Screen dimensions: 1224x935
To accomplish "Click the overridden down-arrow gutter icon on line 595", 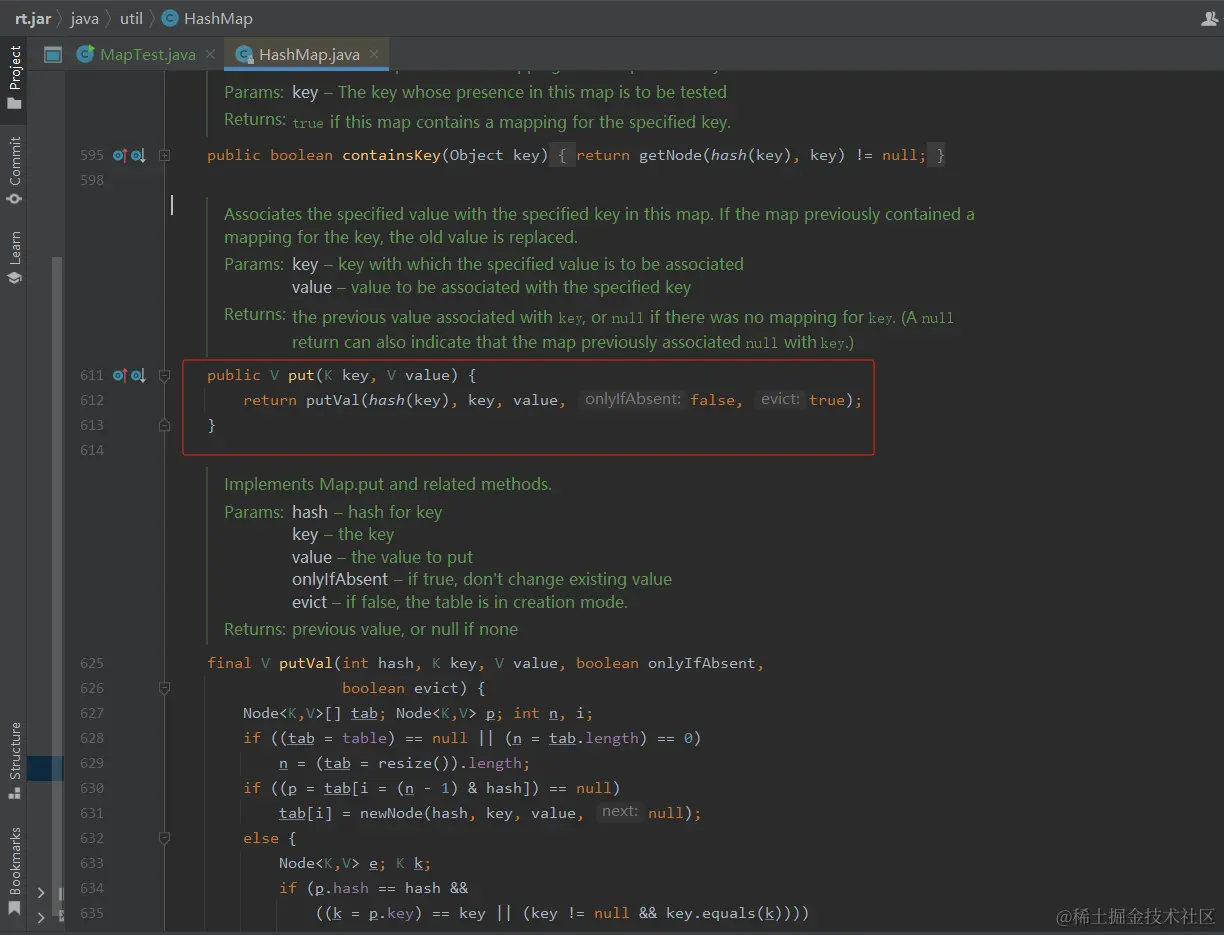I will (138, 155).
